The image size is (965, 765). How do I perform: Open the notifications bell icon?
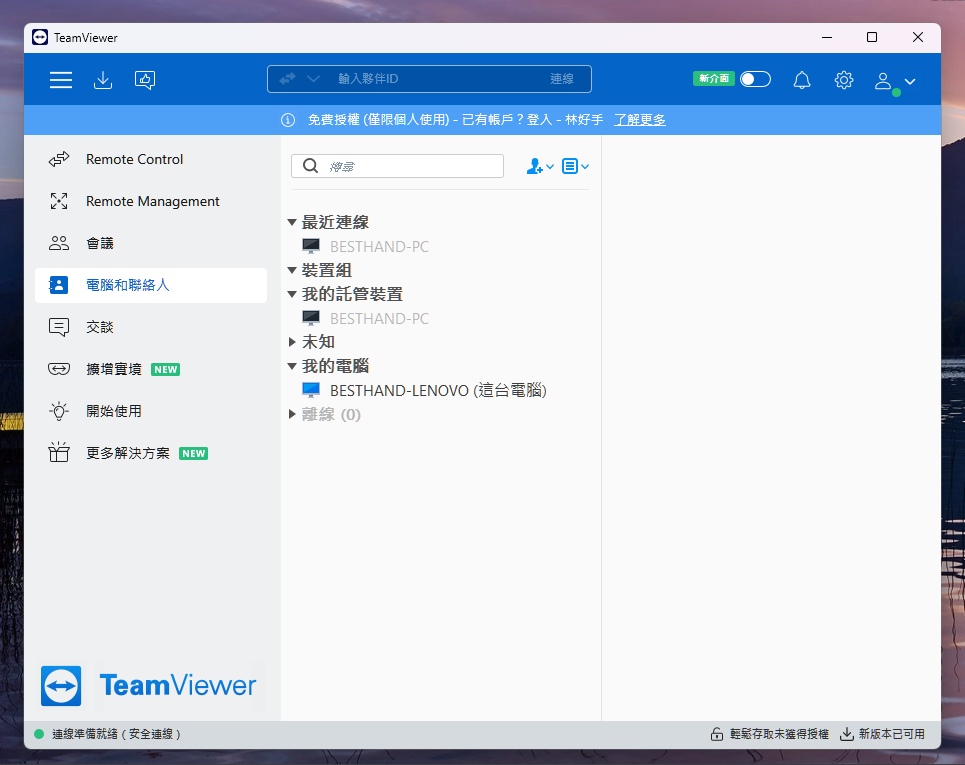(802, 80)
